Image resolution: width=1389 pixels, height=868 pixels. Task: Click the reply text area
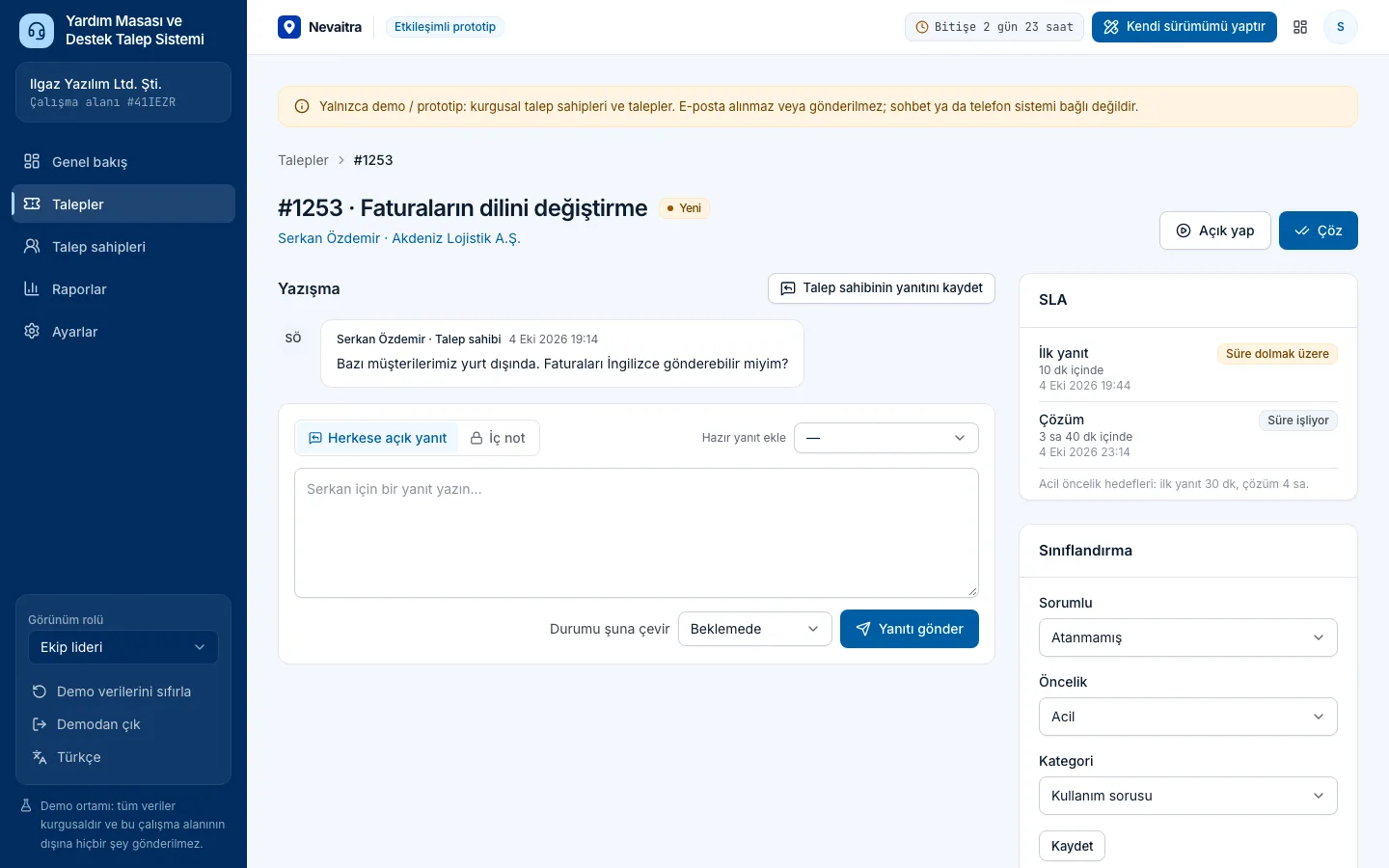click(637, 533)
